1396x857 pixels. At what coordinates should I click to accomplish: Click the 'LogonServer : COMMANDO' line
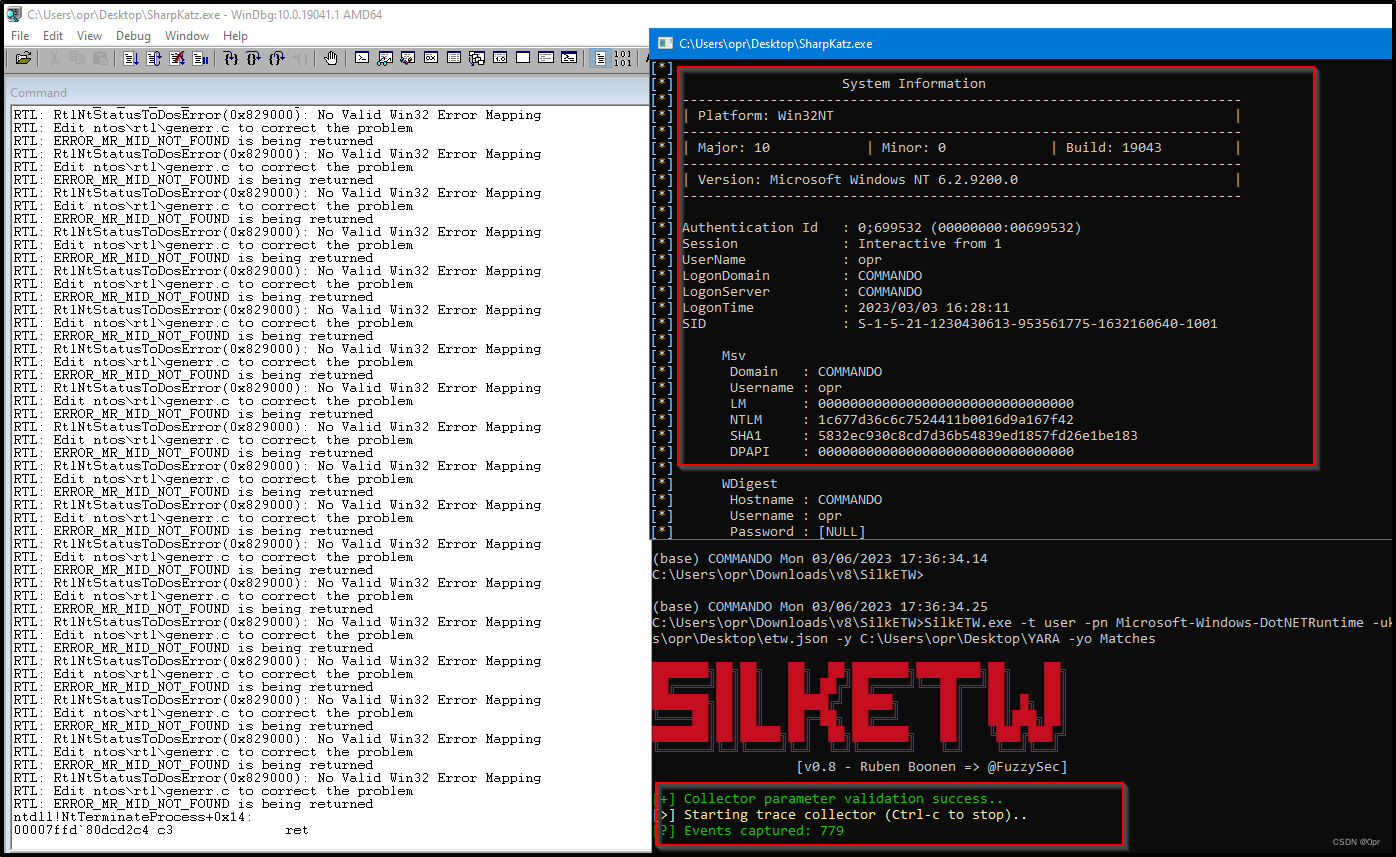point(802,291)
